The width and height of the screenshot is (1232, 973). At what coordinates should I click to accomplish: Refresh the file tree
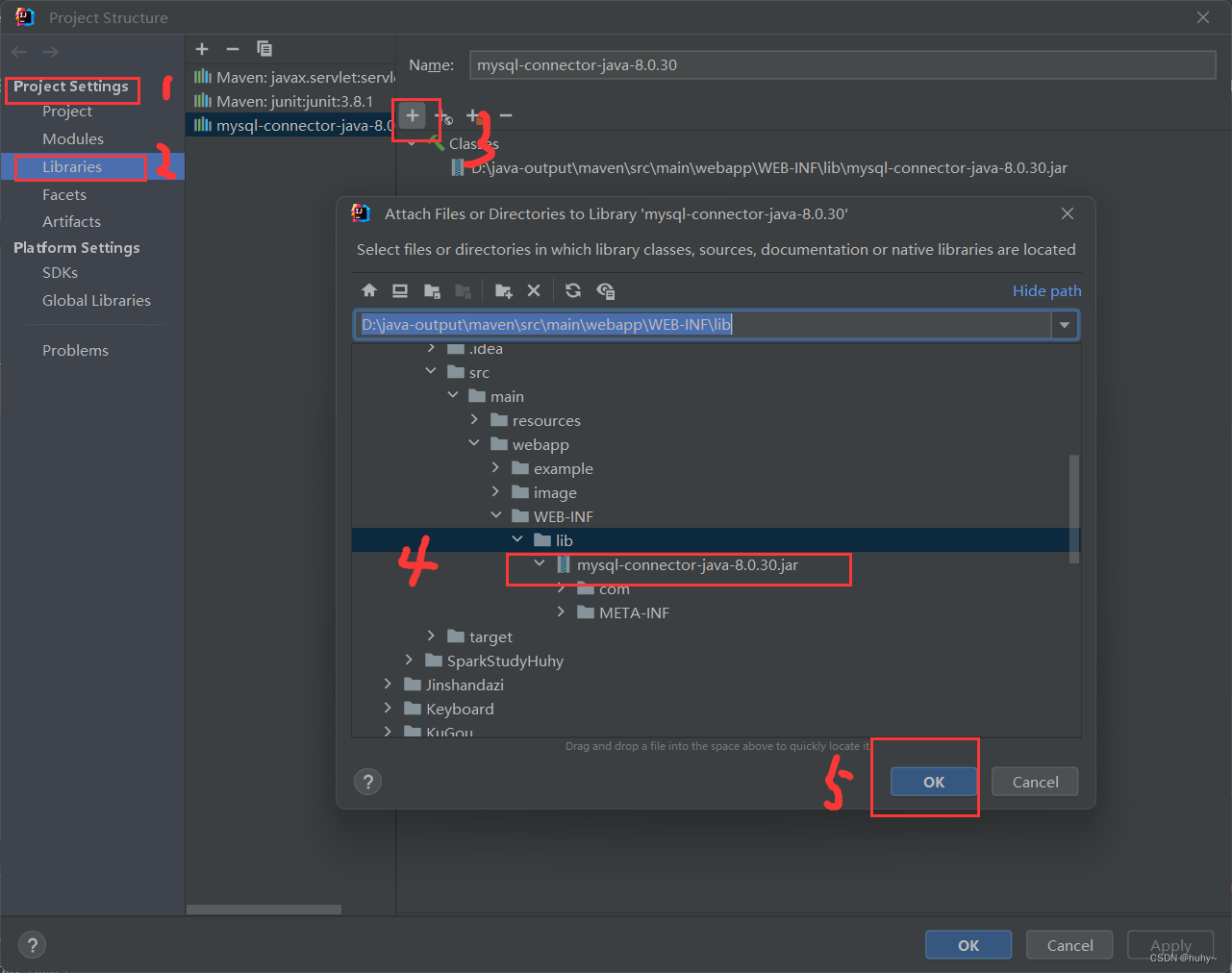[573, 290]
